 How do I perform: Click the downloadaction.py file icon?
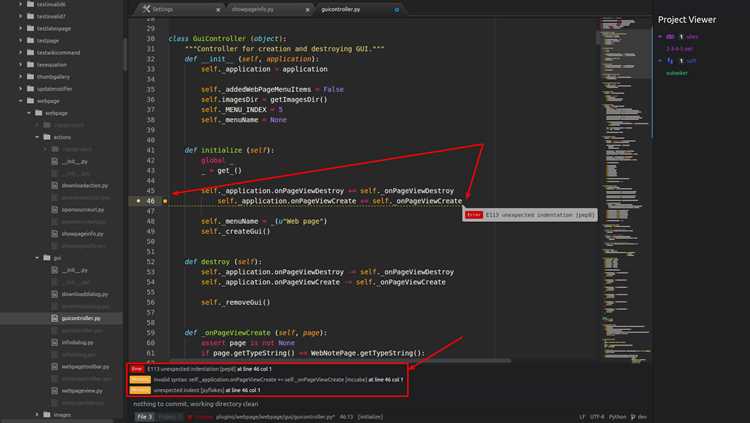tap(55, 186)
